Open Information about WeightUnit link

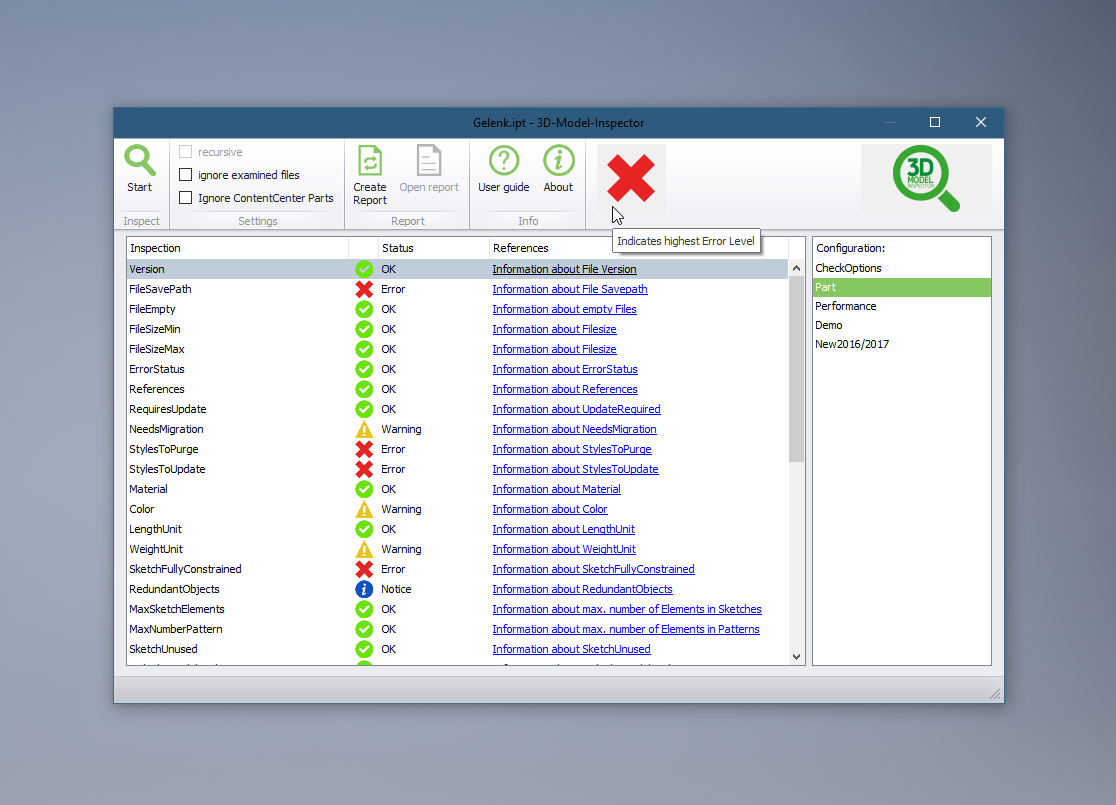point(564,549)
